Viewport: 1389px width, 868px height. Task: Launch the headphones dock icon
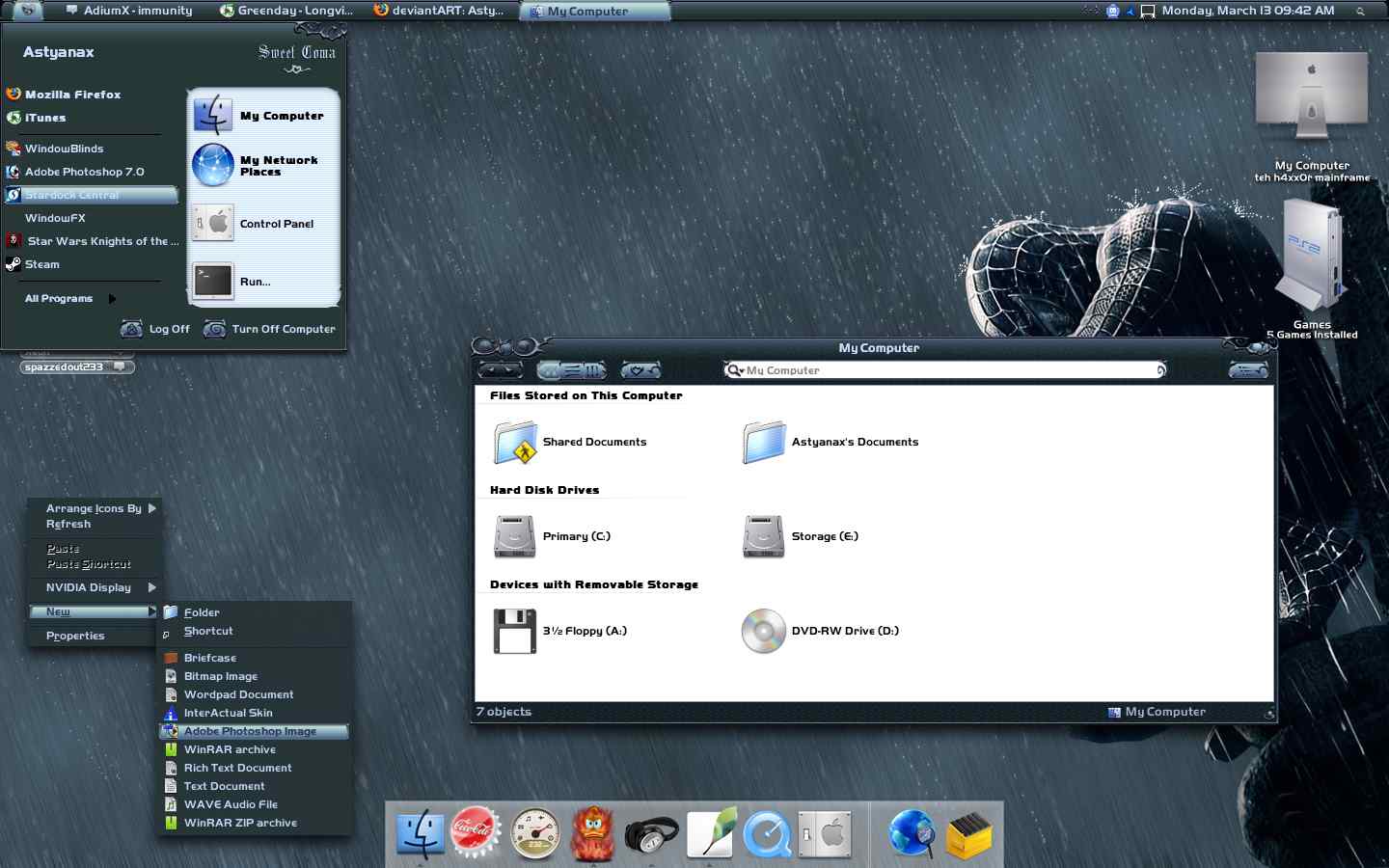pos(651,835)
